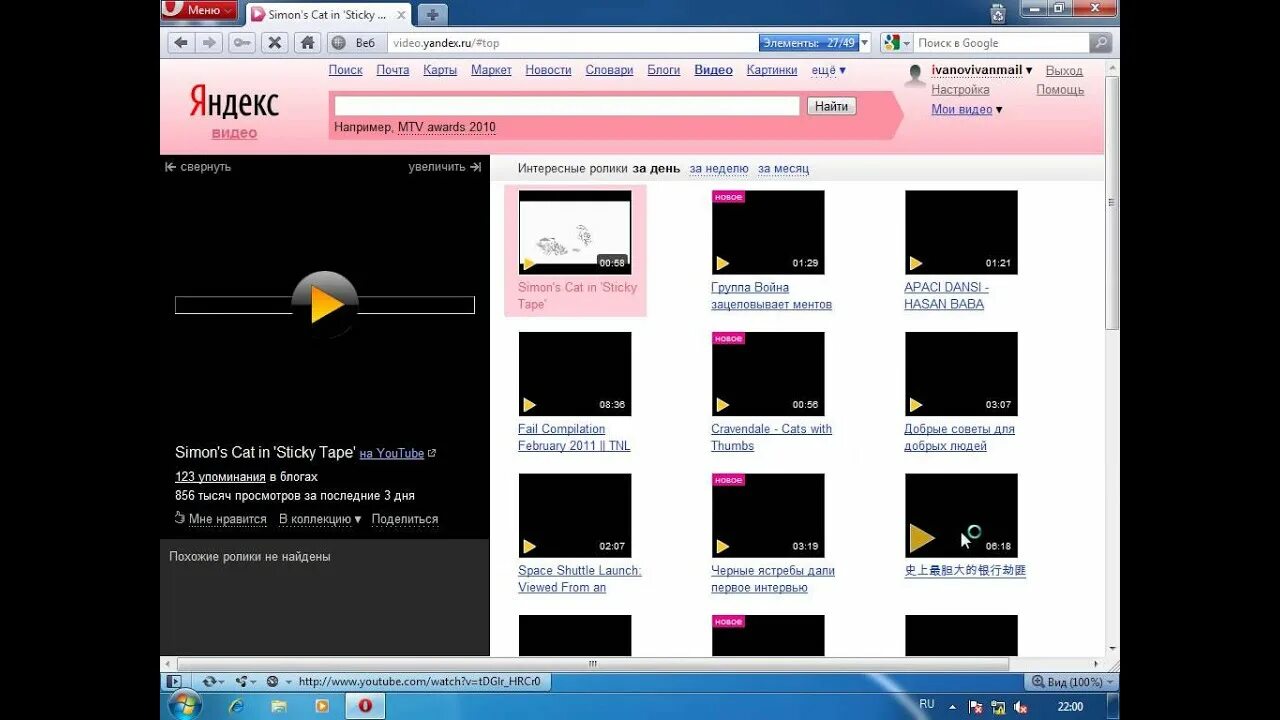The height and width of the screenshot is (720, 1280).
Task: Click the magnifier search button in toolbar
Action: pyautogui.click(x=1101, y=43)
